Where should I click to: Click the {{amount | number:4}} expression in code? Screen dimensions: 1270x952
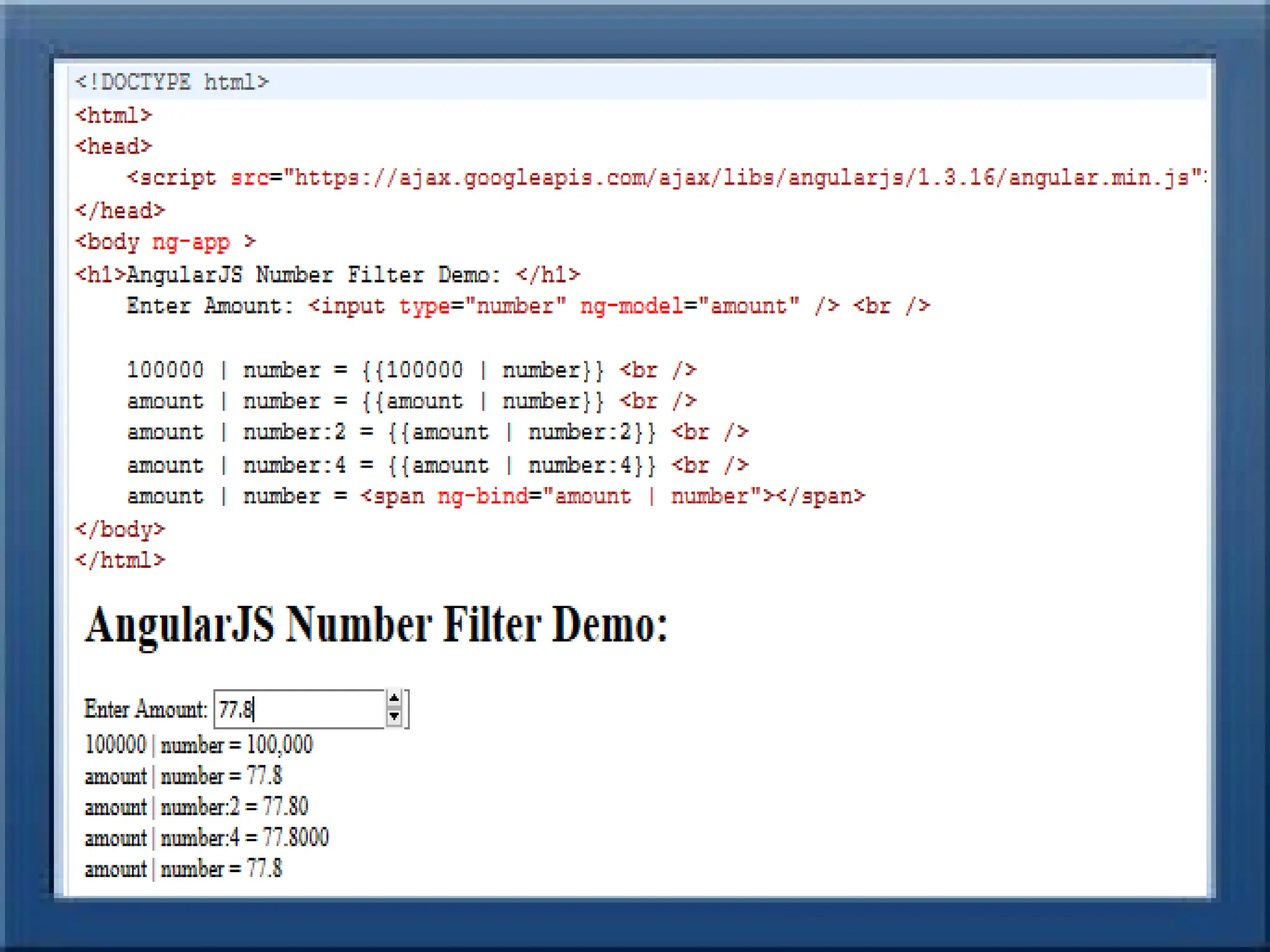521,465
